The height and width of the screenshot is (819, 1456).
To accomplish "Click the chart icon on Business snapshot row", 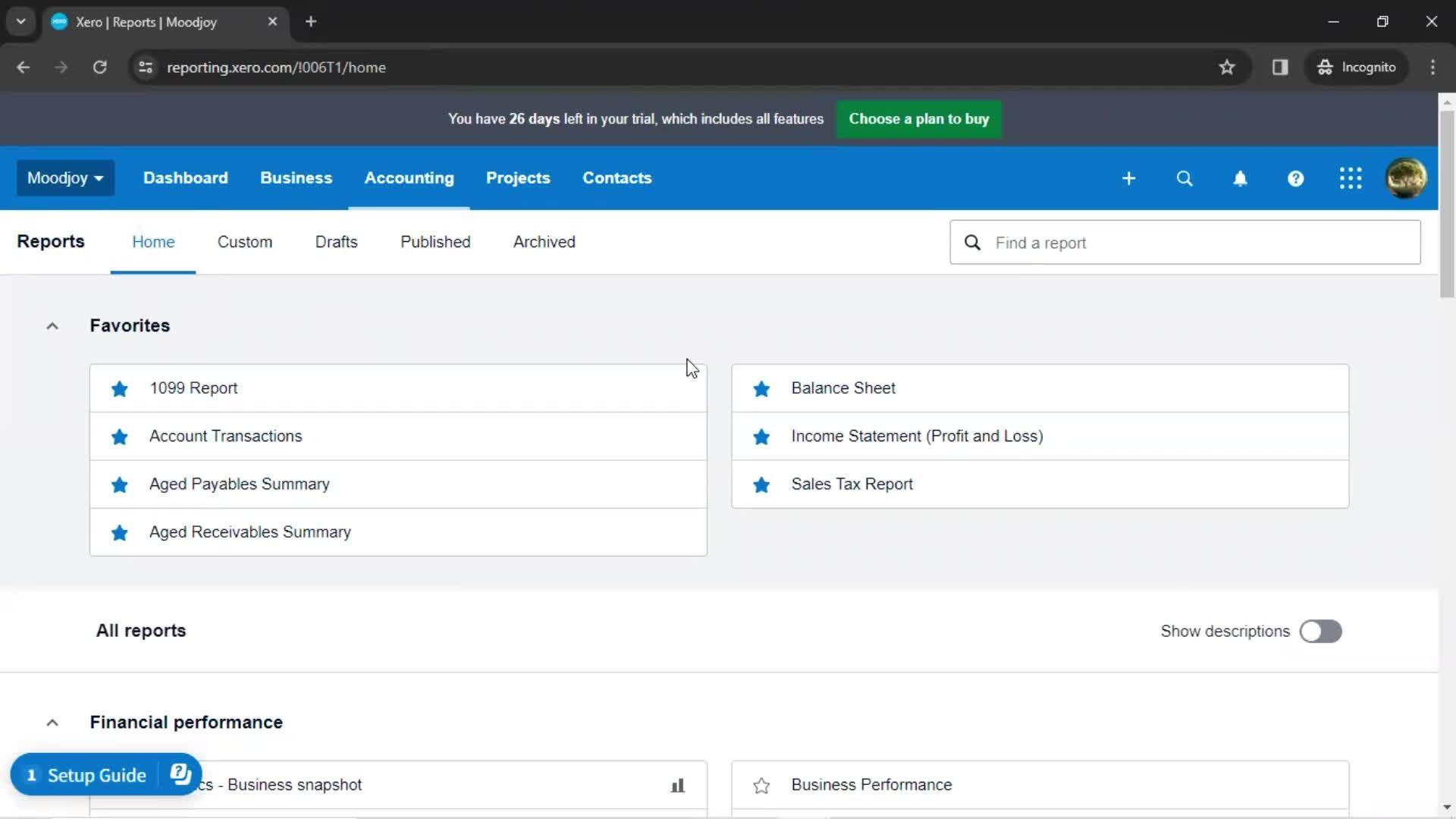I will 678,786.
